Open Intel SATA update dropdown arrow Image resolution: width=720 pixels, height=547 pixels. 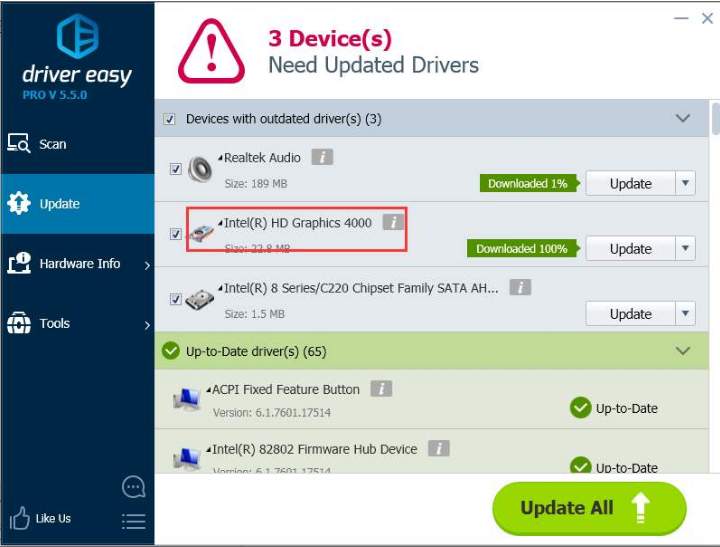click(x=686, y=313)
